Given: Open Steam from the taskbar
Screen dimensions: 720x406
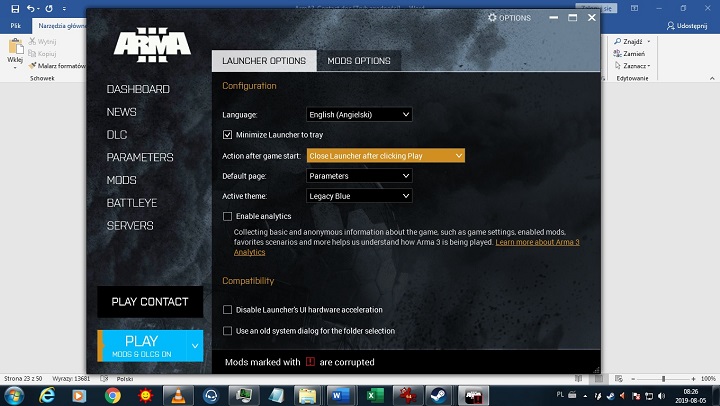Looking at the screenshot, I should pos(437,395).
